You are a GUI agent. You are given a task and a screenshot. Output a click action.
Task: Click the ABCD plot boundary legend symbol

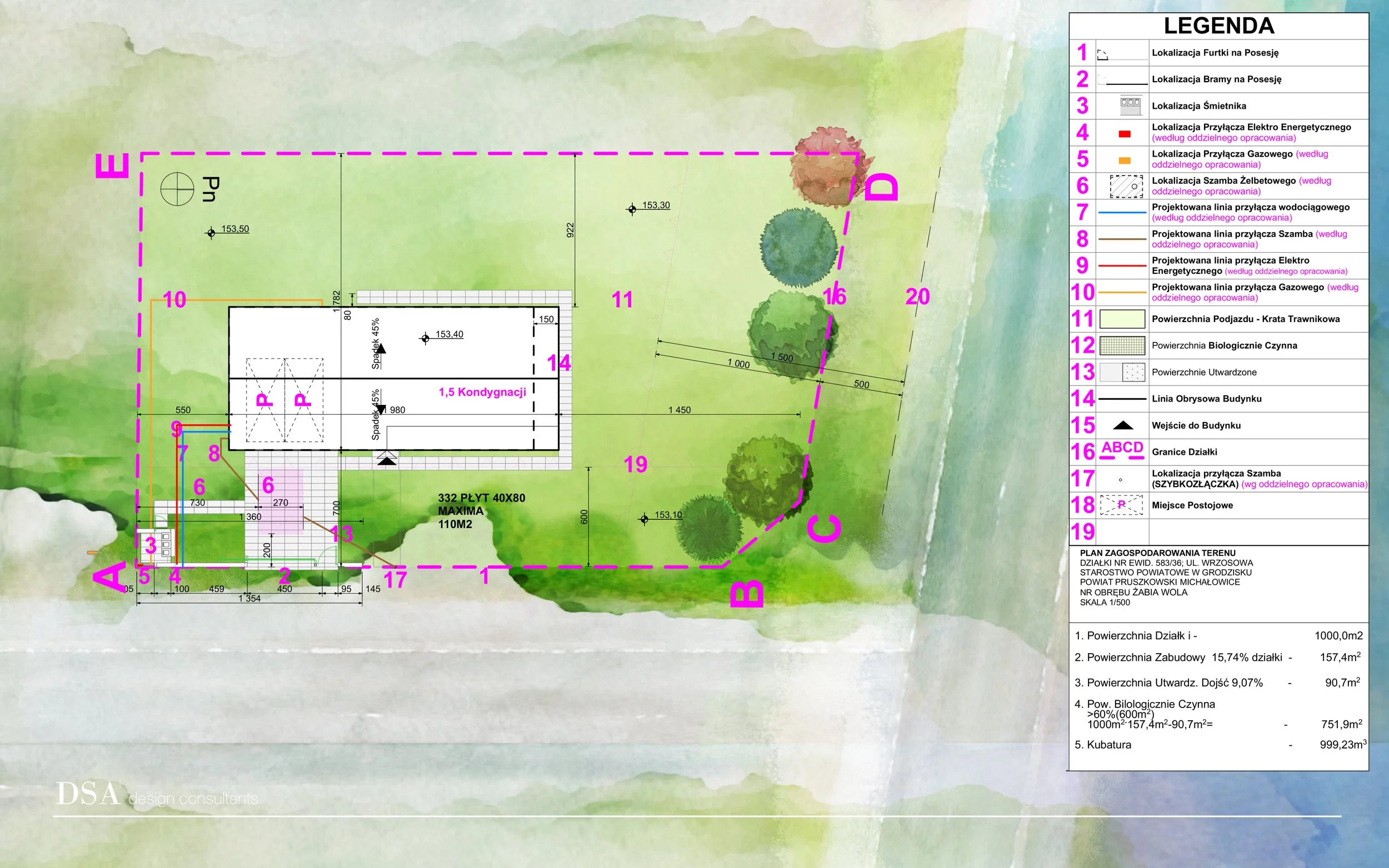(1122, 450)
